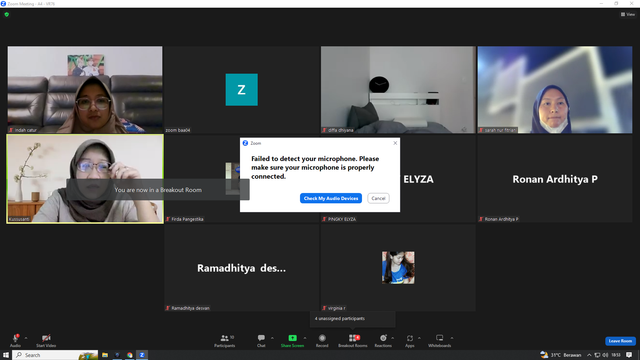The height and width of the screenshot is (360, 640).
Task: Expand the Apps options arrow
Action: [419, 338]
